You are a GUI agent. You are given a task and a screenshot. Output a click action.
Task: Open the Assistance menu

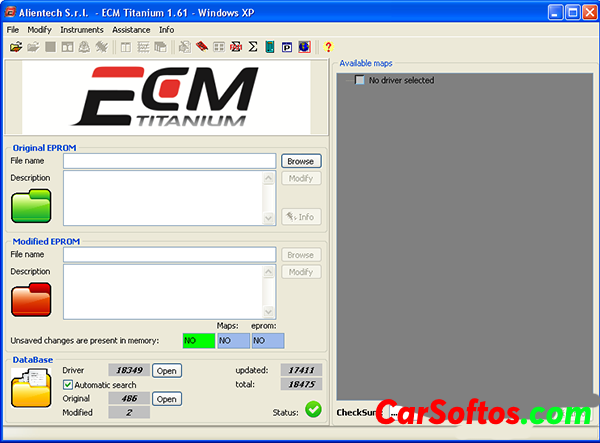(131, 30)
